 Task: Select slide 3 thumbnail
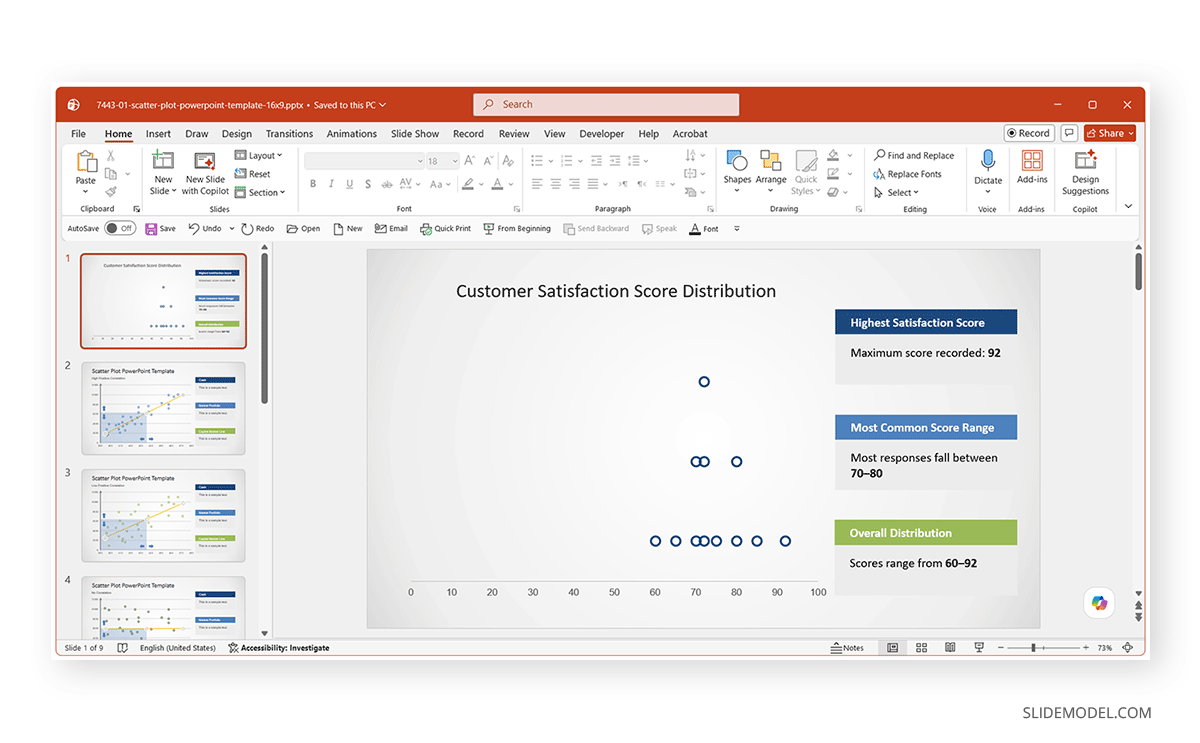click(x=163, y=515)
